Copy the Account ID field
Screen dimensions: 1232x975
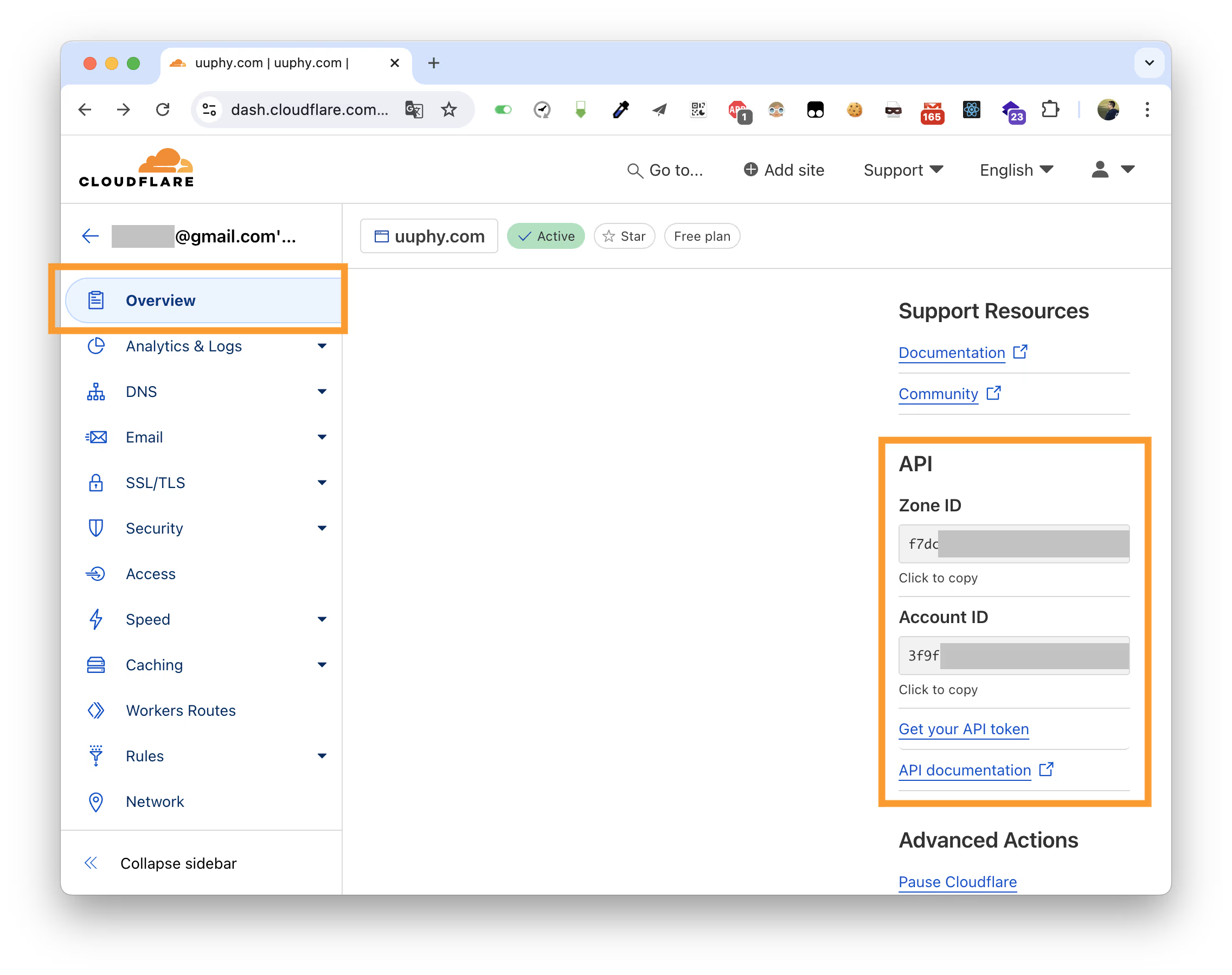(x=1014, y=656)
